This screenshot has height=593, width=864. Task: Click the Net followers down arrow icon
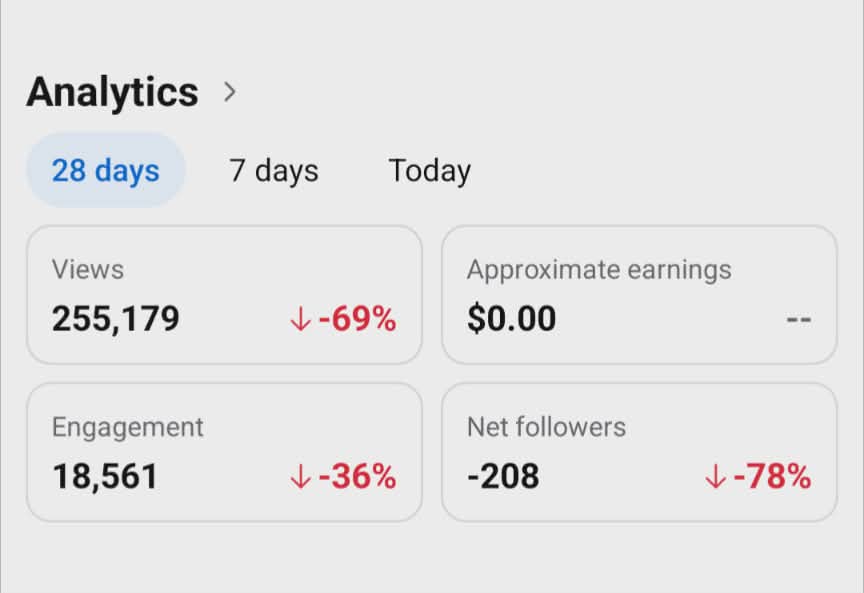click(715, 476)
